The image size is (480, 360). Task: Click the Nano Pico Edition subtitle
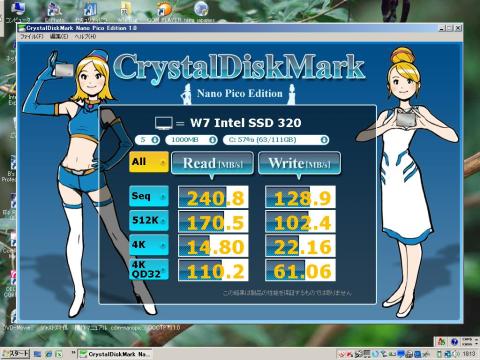click(240, 93)
